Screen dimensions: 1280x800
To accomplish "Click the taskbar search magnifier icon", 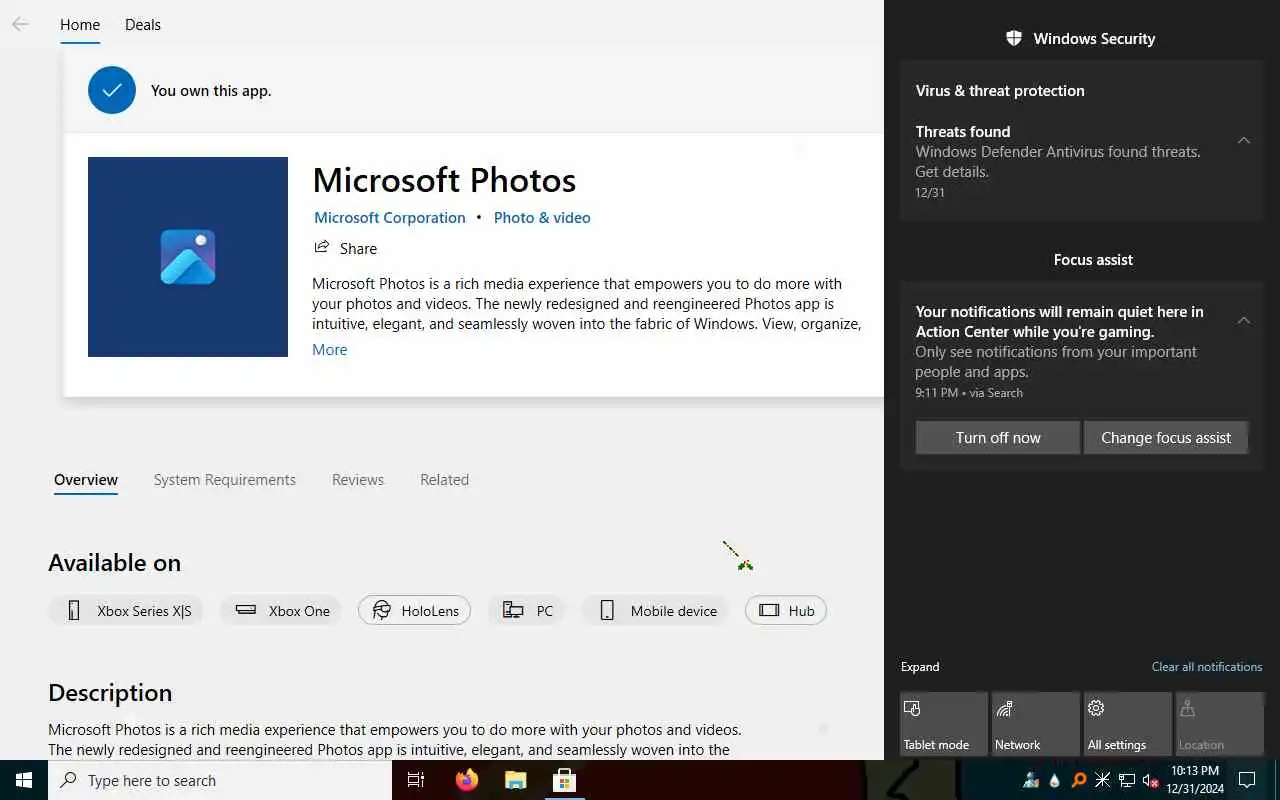I will [69, 780].
